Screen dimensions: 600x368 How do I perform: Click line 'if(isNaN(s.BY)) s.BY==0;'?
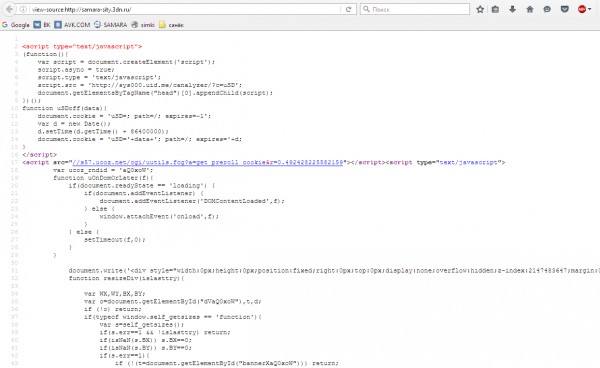click(146, 348)
